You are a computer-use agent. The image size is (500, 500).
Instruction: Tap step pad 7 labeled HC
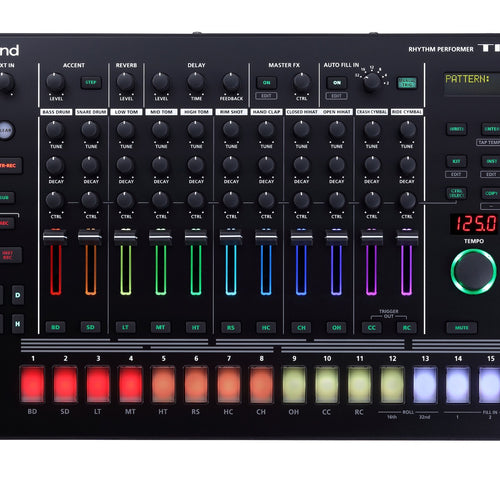[x=228, y=384]
